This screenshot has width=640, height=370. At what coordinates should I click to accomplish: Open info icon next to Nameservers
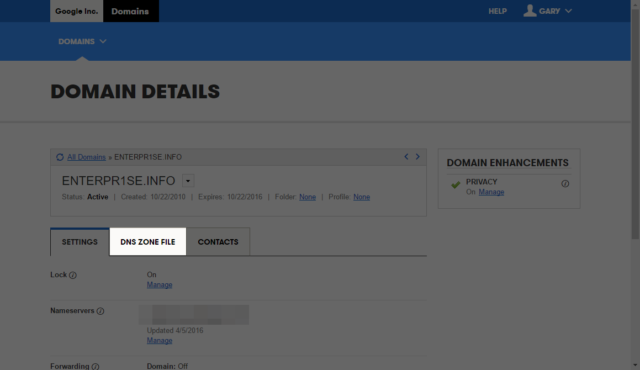point(100,311)
